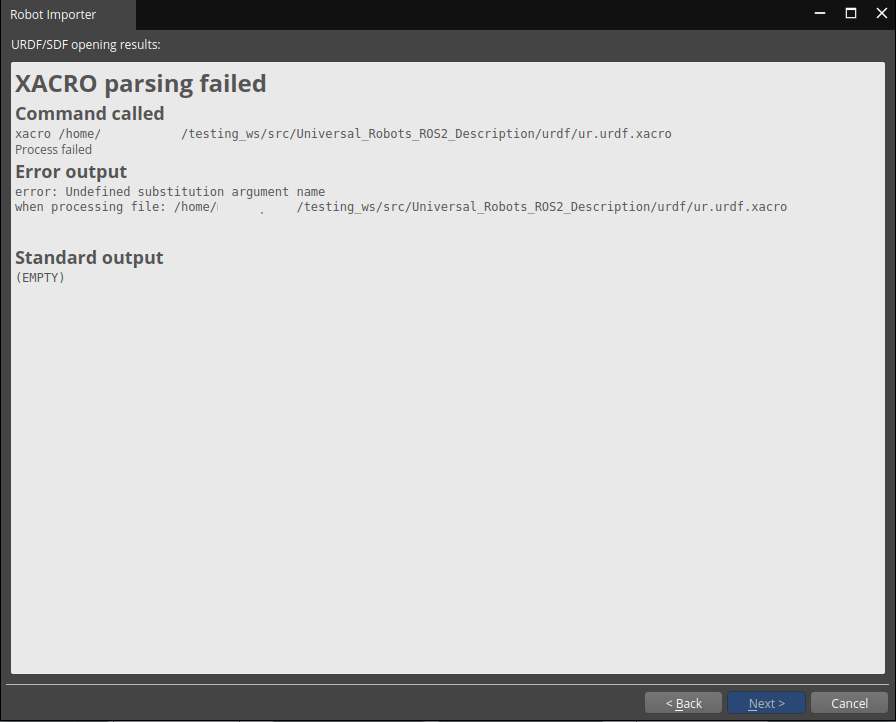Close the Robot Importer window
Viewport: 896px width, 722px height.
coord(879,14)
